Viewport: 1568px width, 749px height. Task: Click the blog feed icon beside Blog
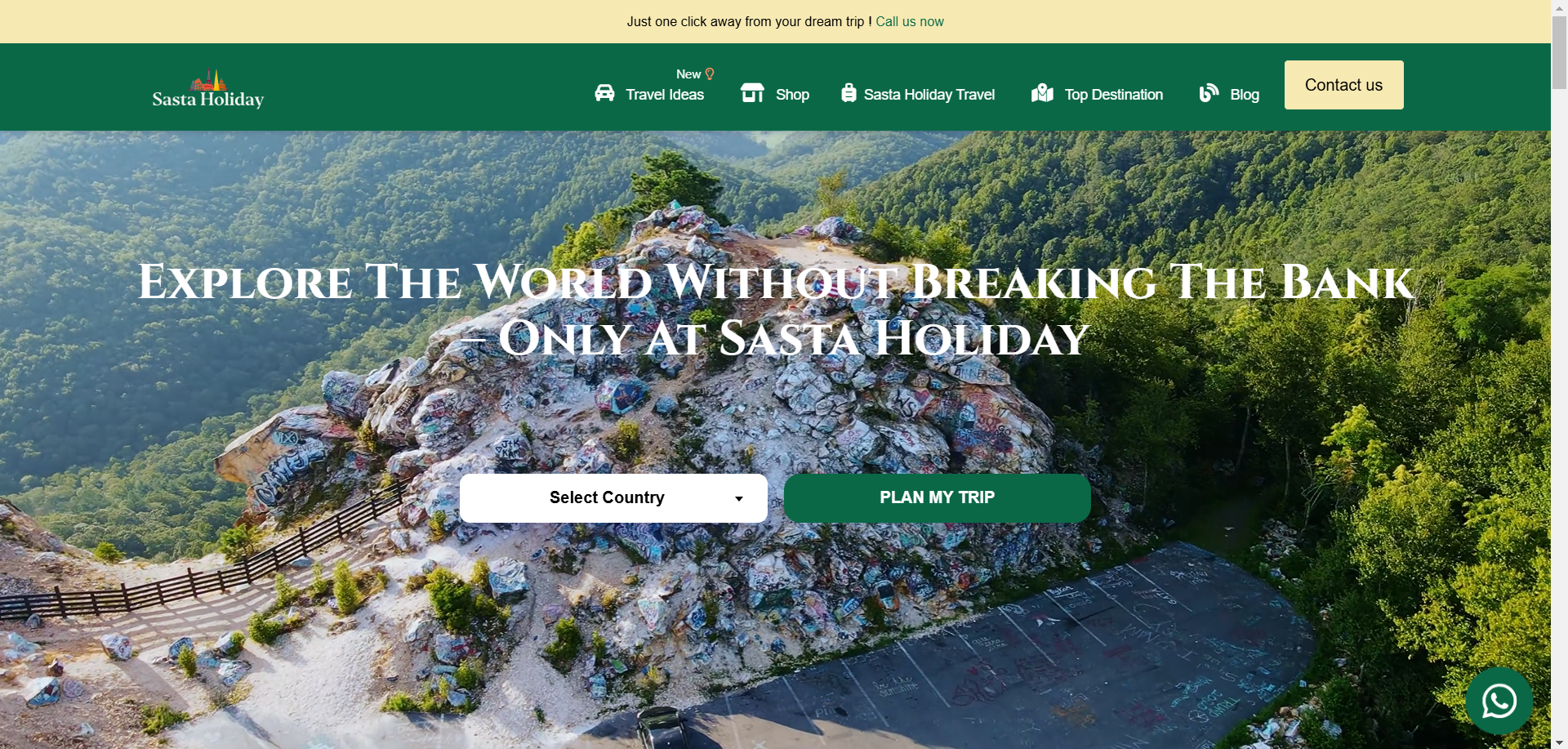[1209, 93]
